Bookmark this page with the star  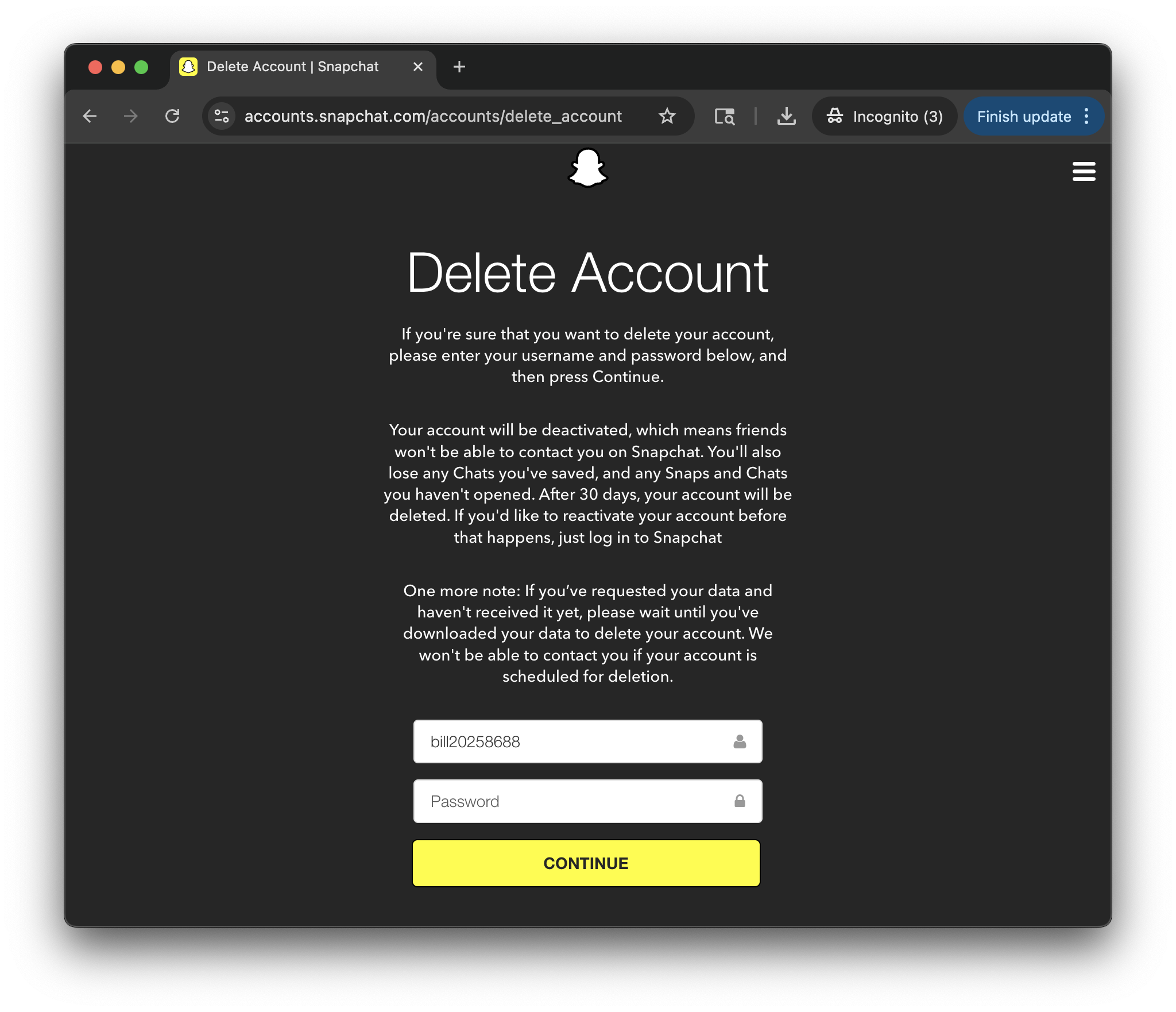click(667, 117)
